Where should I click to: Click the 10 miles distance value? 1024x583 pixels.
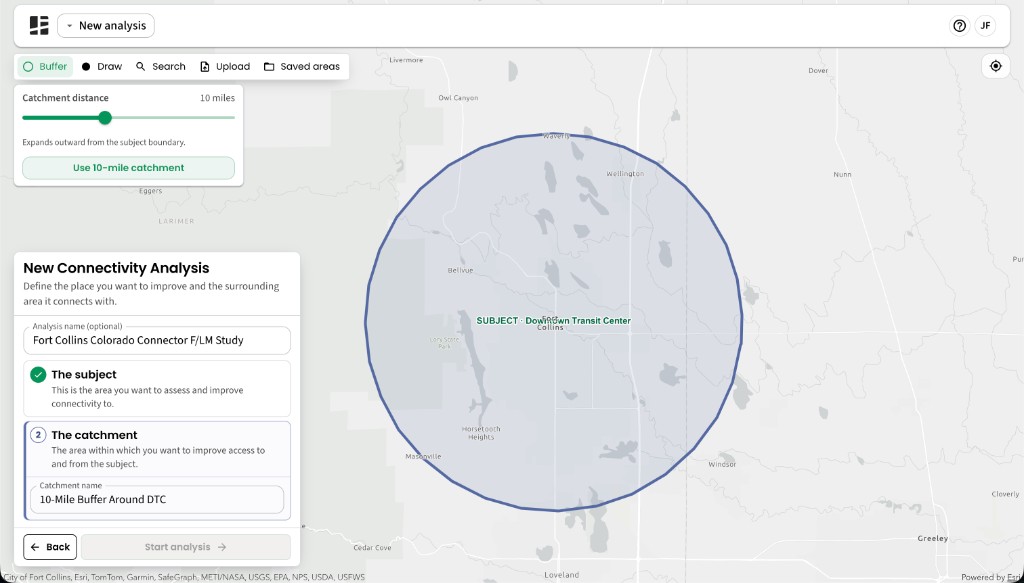(217, 98)
